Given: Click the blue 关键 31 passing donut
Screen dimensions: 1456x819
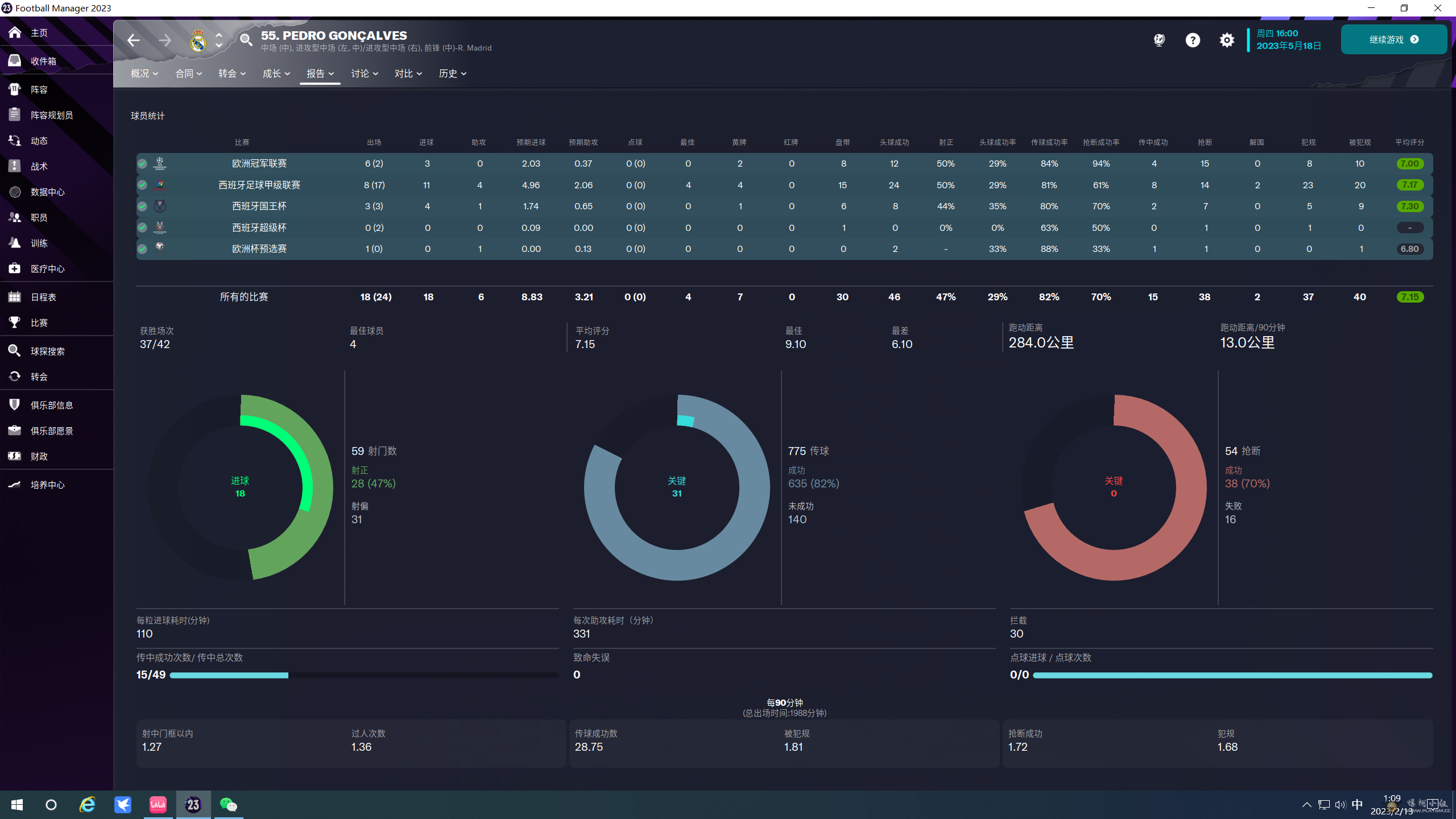Looking at the screenshot, I should [677, 487].
